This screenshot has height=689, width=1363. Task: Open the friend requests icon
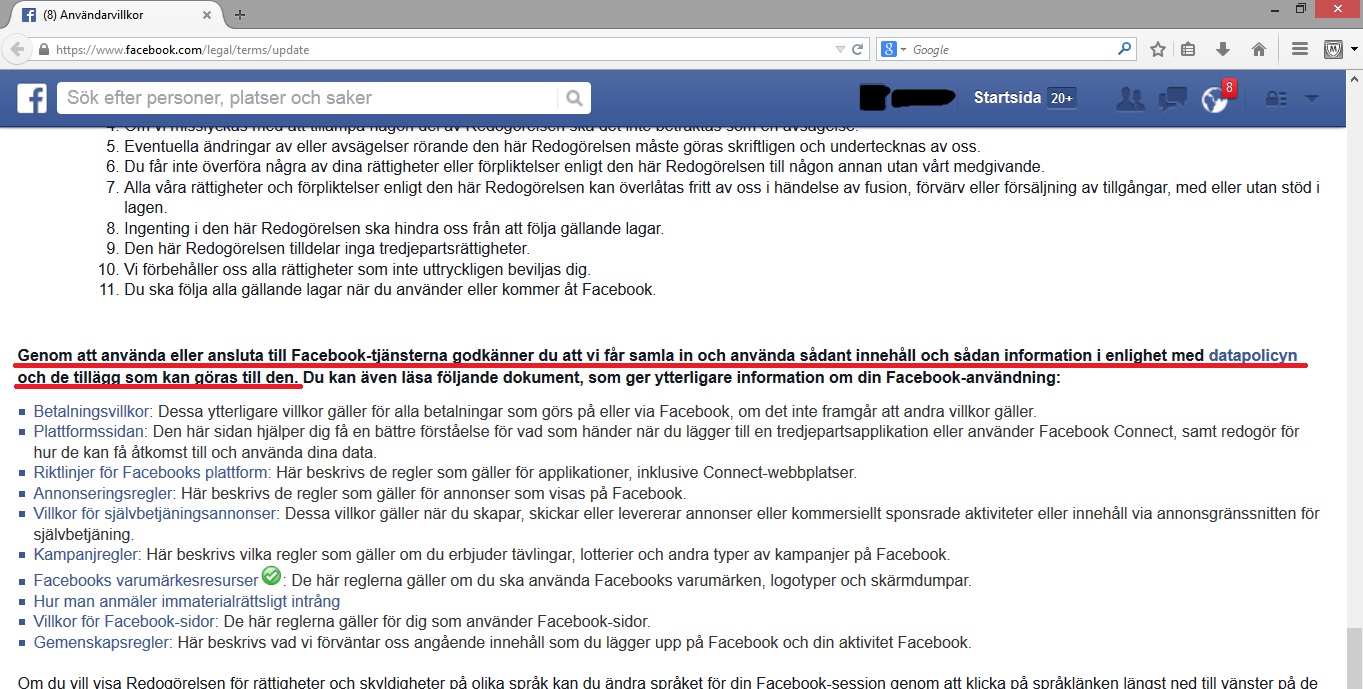[1130, 98]
